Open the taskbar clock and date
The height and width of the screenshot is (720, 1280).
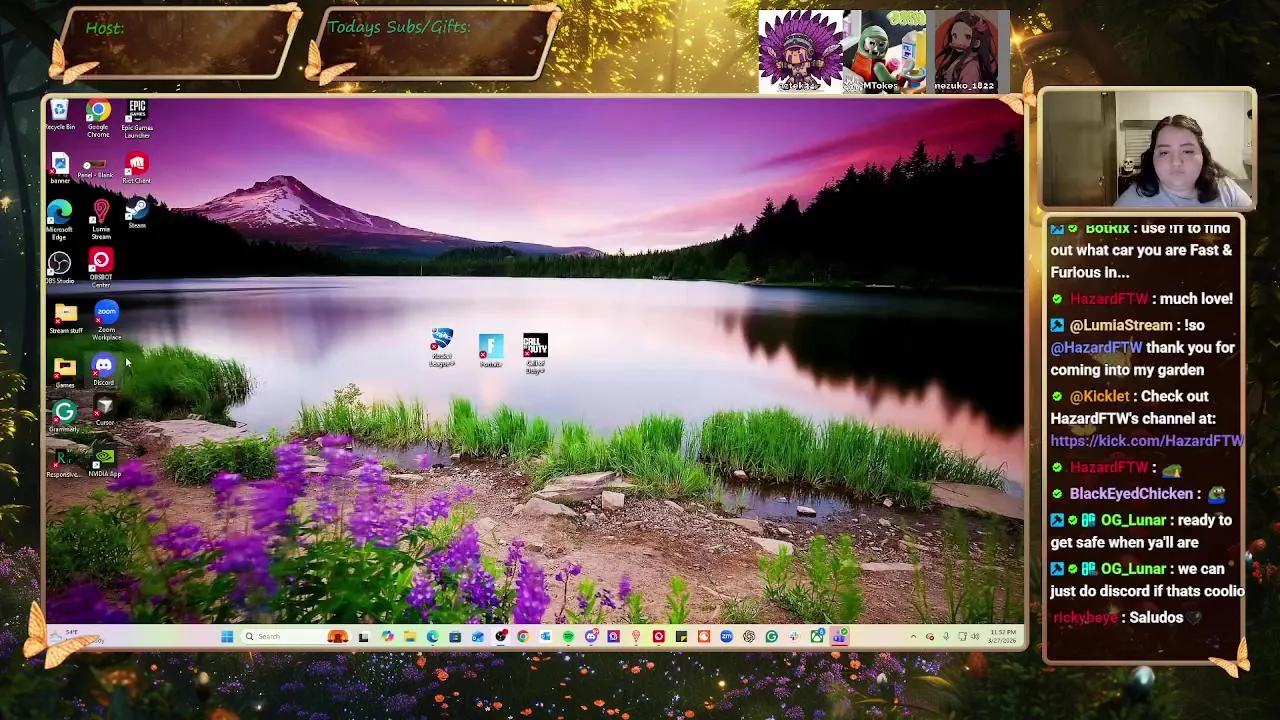pos(1003,636)
